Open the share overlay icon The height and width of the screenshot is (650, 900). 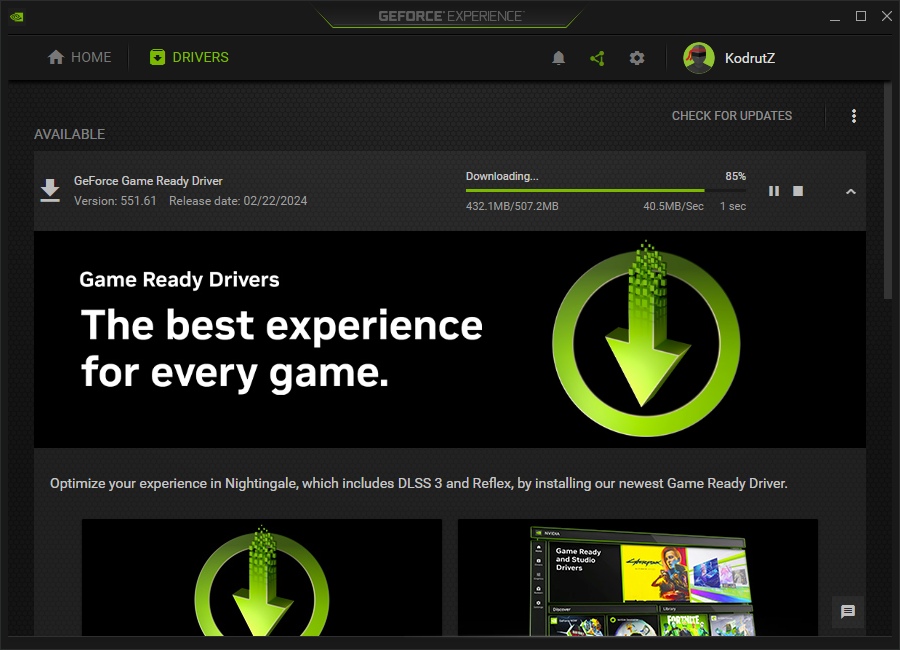click(x=597, y=58)
